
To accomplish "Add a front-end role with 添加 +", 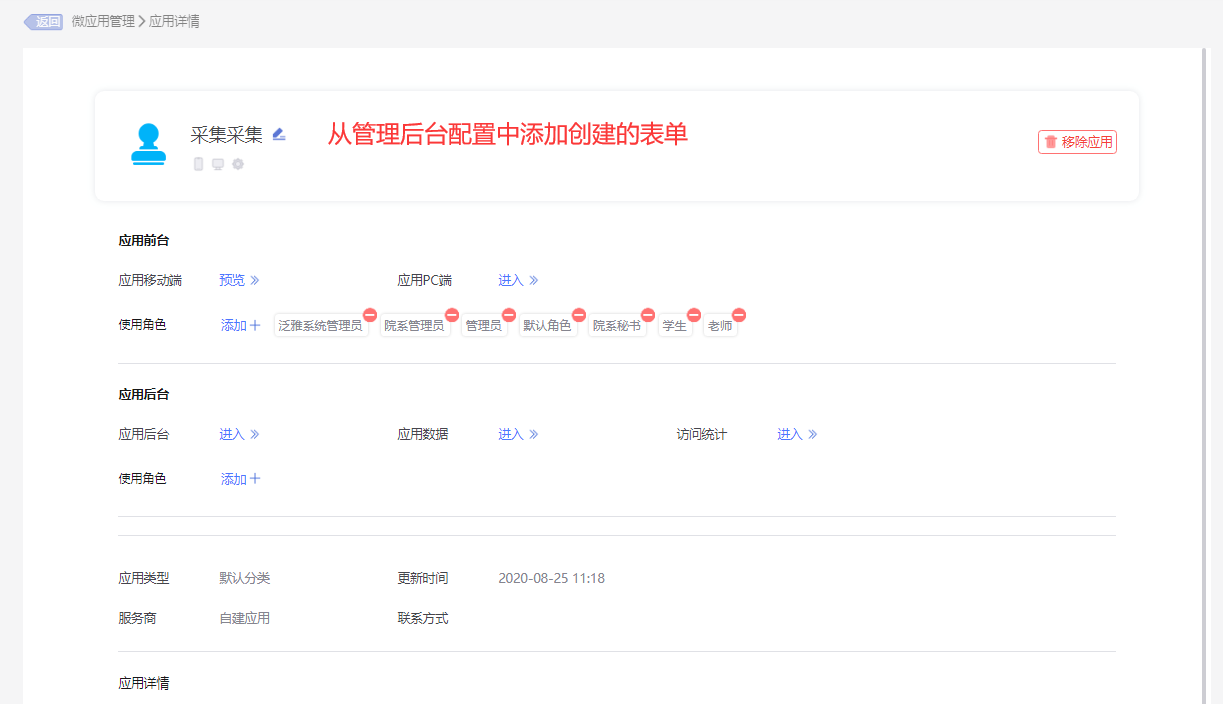I will [x=240, y=325].
